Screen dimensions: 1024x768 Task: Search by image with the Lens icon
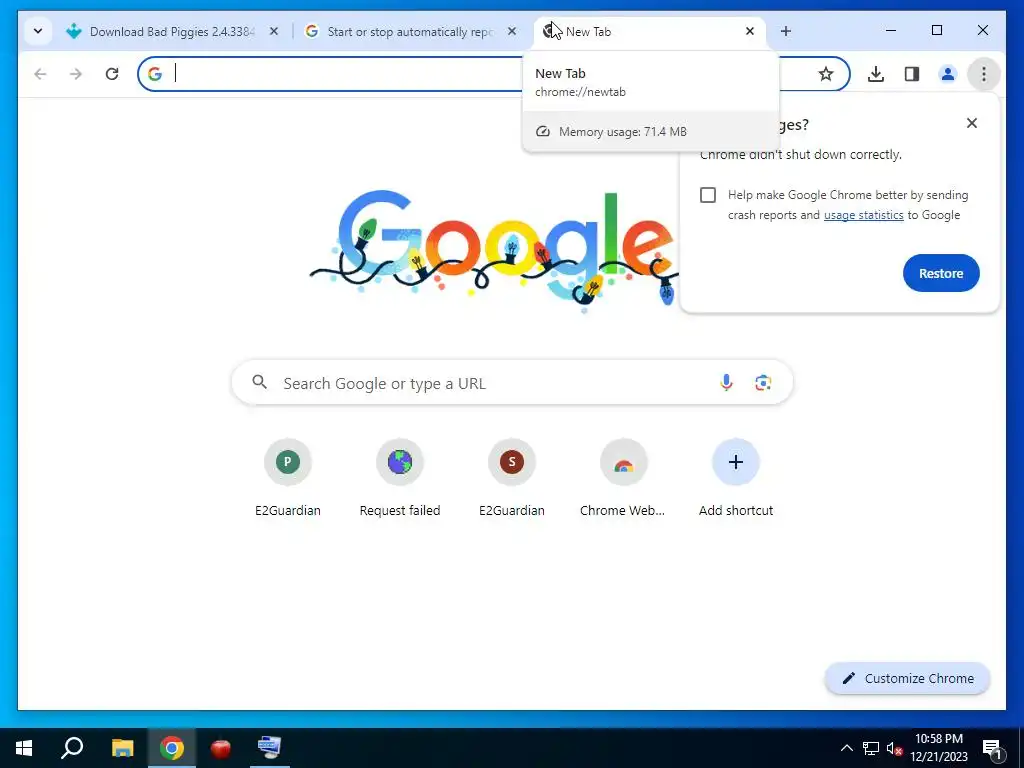tap(763, 383)
